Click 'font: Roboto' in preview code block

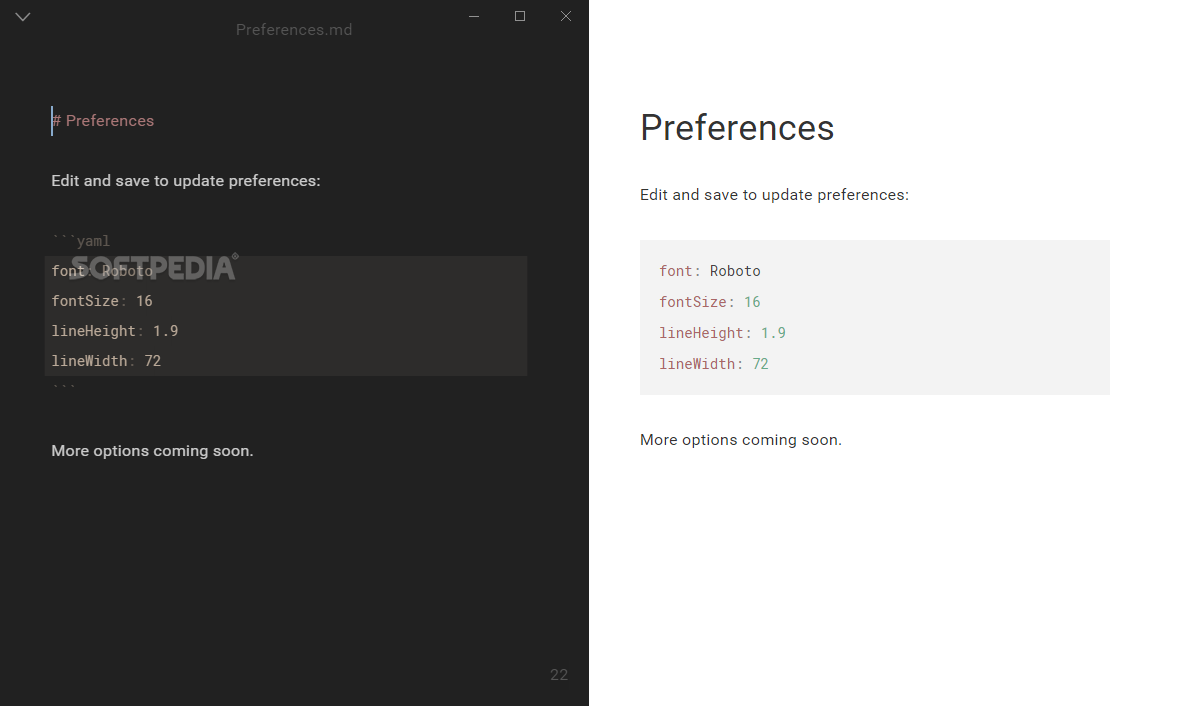709,271
